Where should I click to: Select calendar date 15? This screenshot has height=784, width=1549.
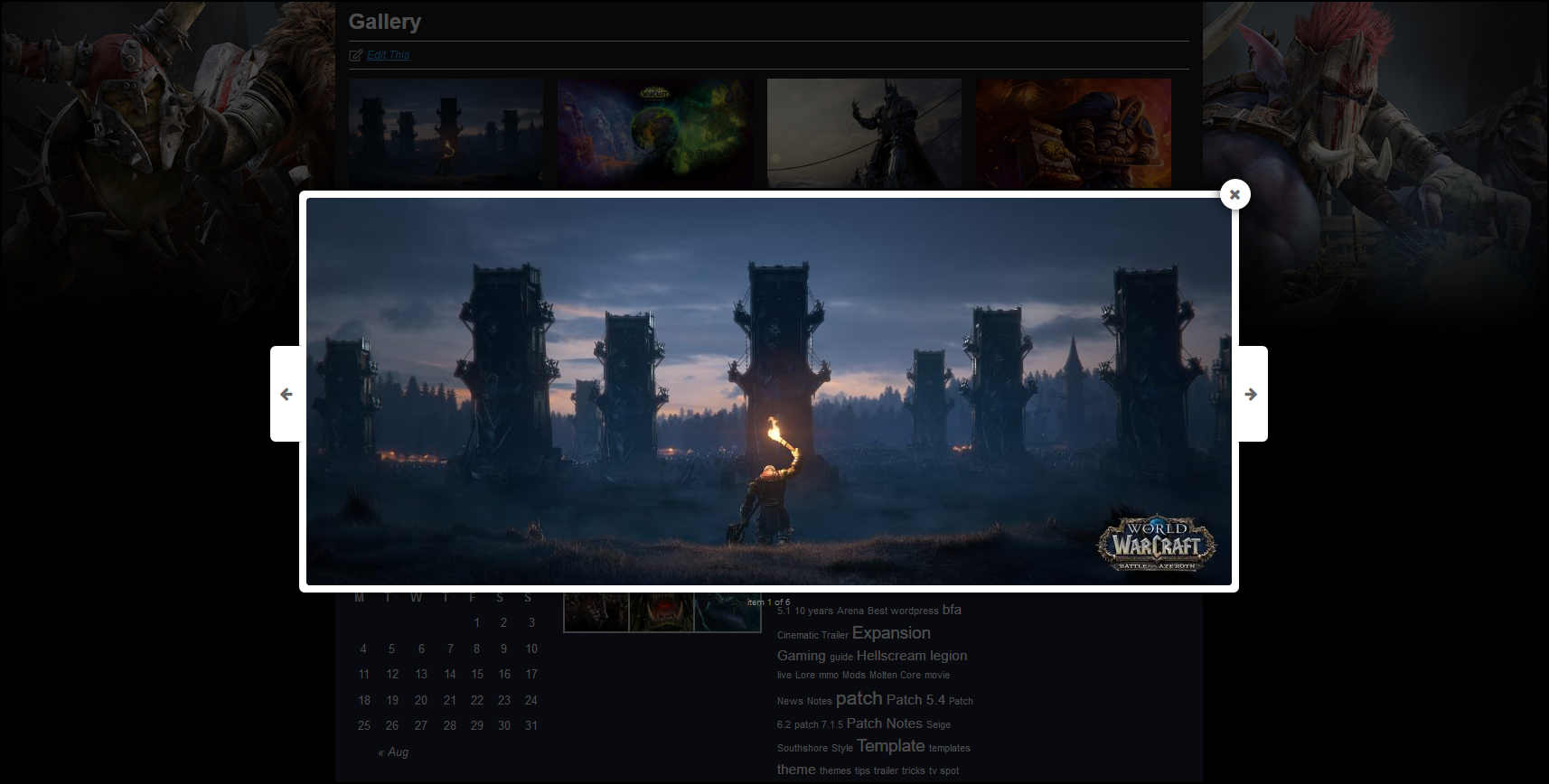(477, 674)
